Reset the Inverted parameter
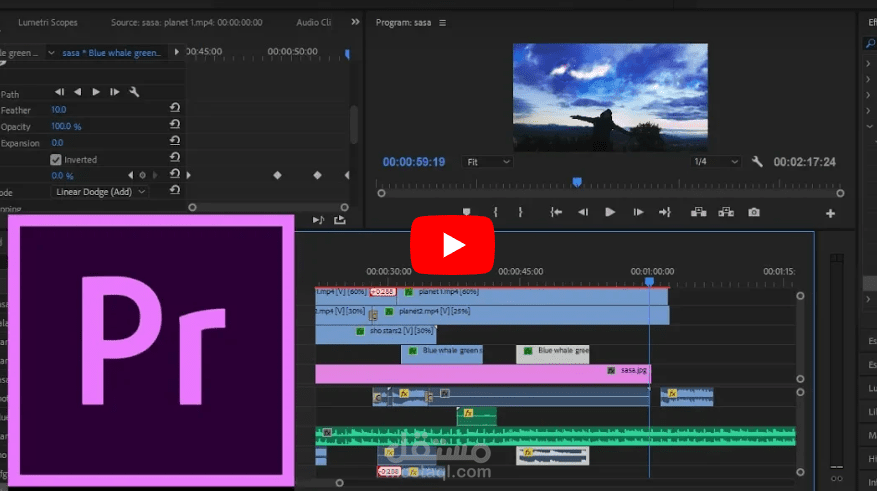877x491 pixels. pyautogui.click(x=175, y=157)
